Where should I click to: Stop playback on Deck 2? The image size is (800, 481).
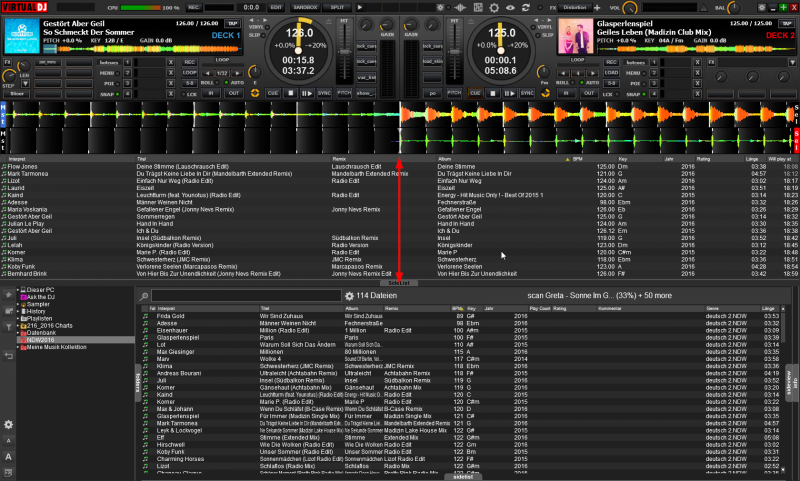point(492,93)
